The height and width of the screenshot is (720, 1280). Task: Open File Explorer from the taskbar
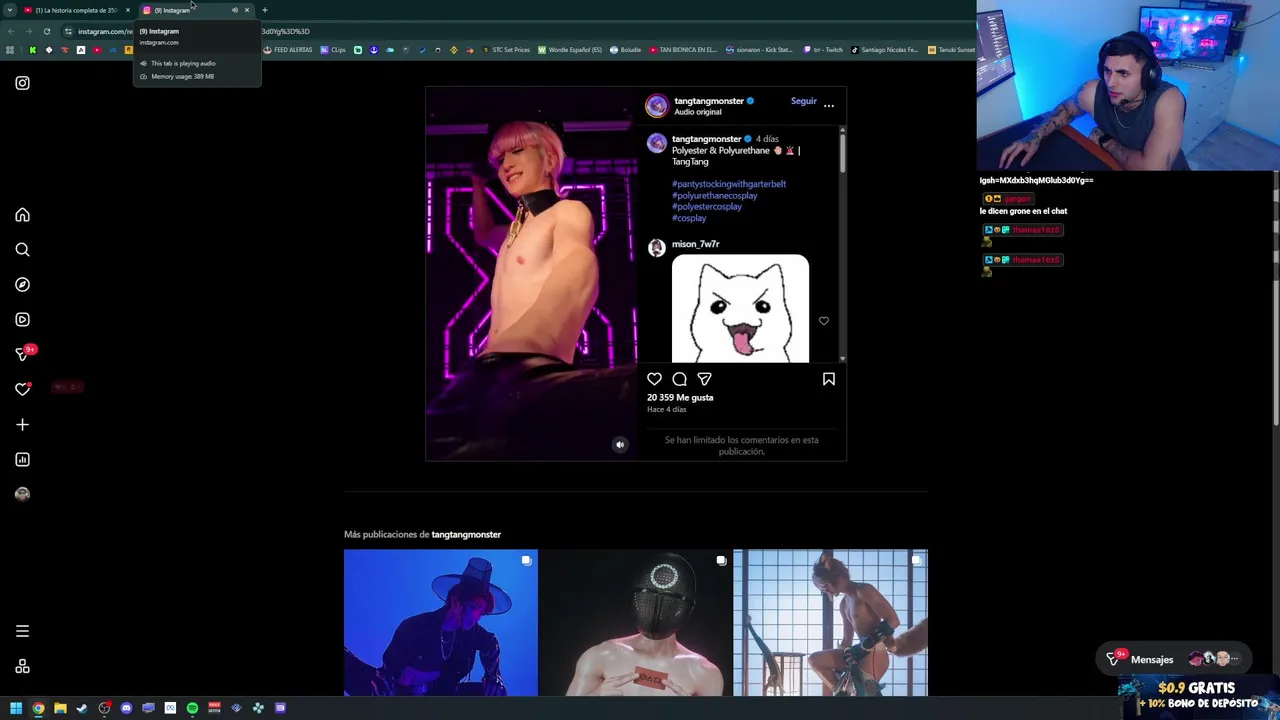pos(60,708)
